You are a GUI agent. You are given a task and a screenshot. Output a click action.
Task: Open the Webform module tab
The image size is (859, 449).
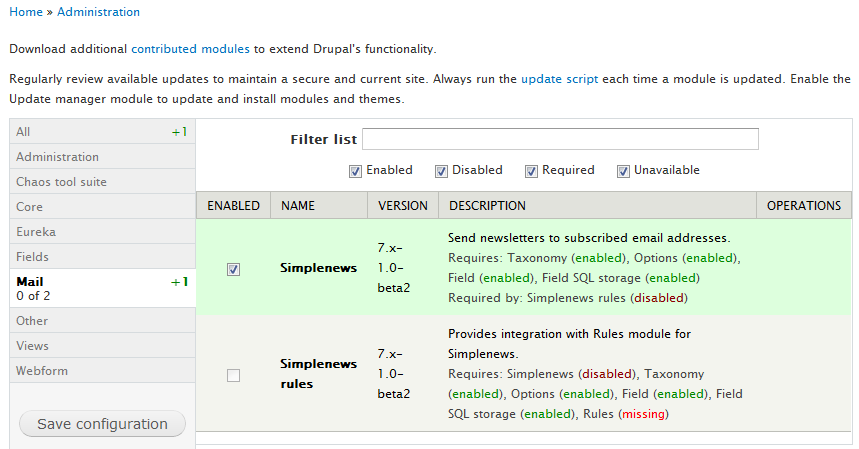coord(40,371)
